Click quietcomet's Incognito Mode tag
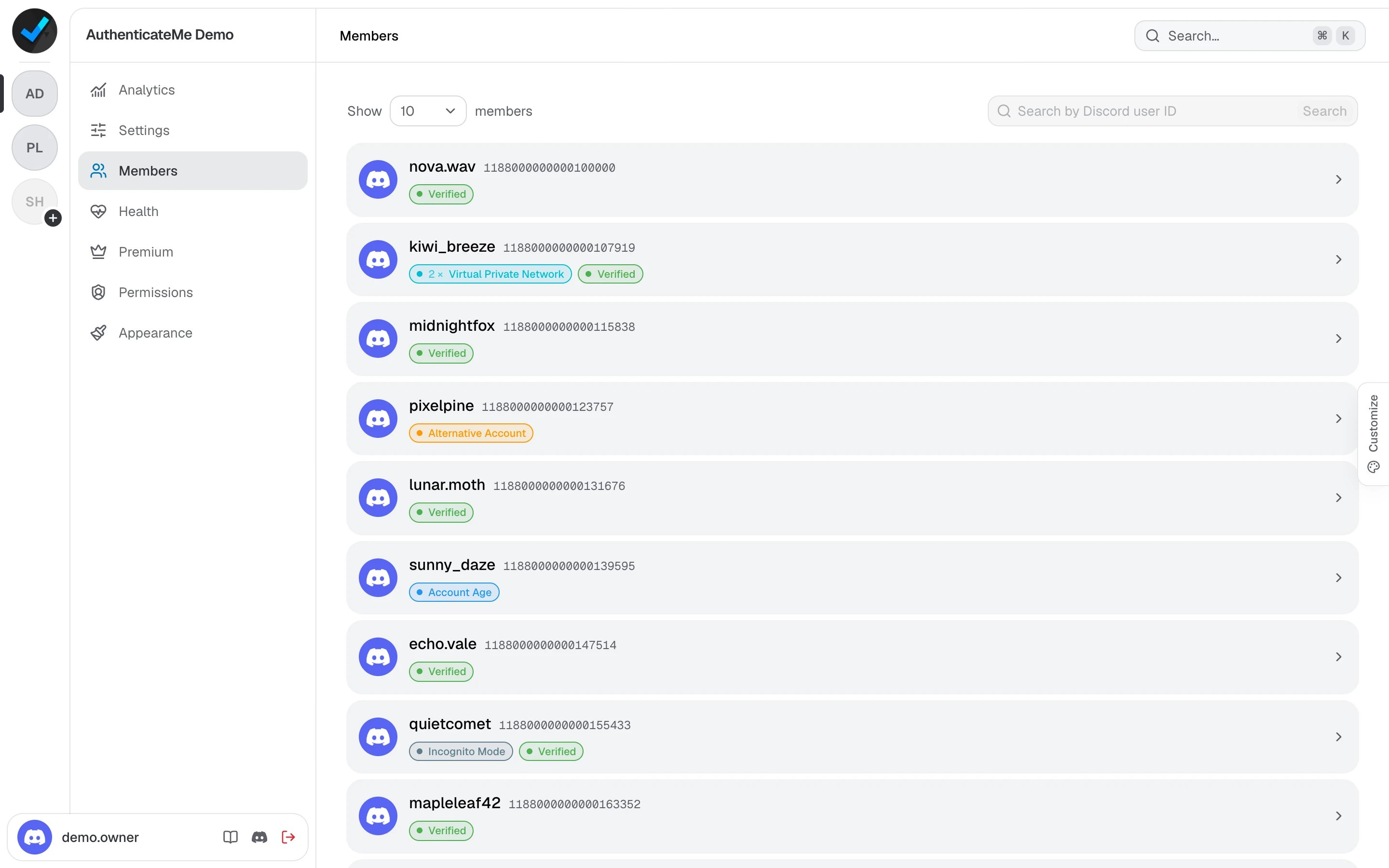The width and height of the screenshot is (1389, 868). pyautogui.click(x=461, y=751)
